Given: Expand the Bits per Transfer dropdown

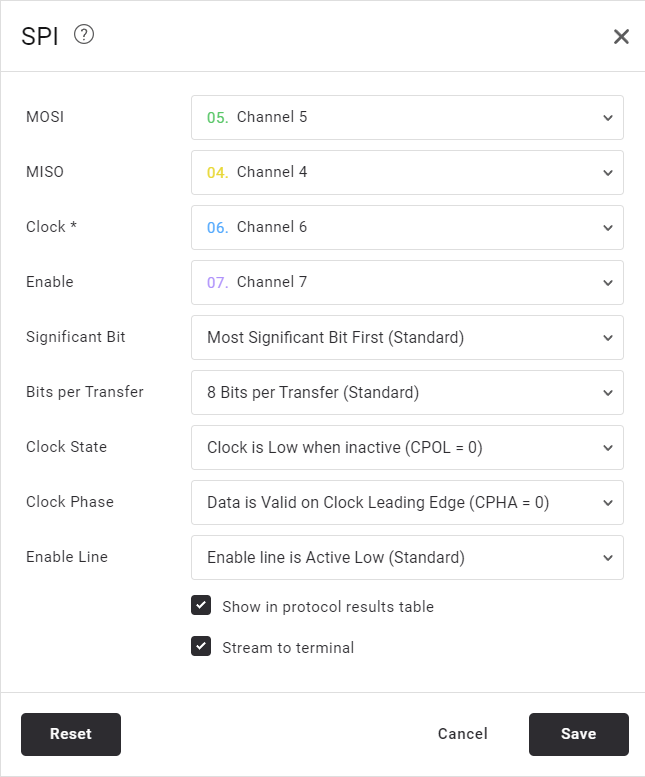Looking at the screenshot, I should point(406,393).
